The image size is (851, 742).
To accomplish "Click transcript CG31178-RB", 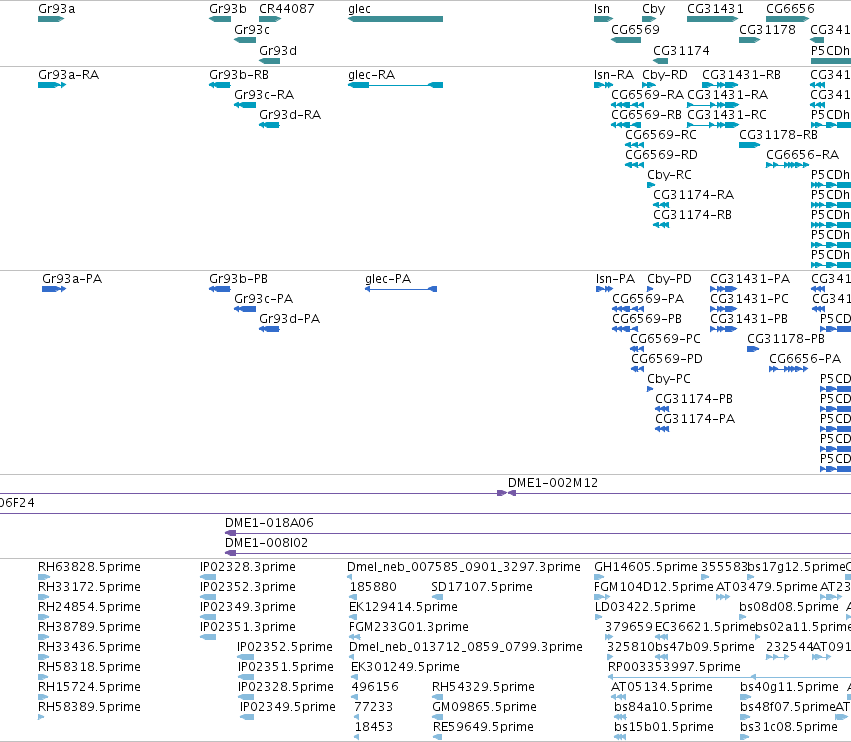I will point(778,135).
